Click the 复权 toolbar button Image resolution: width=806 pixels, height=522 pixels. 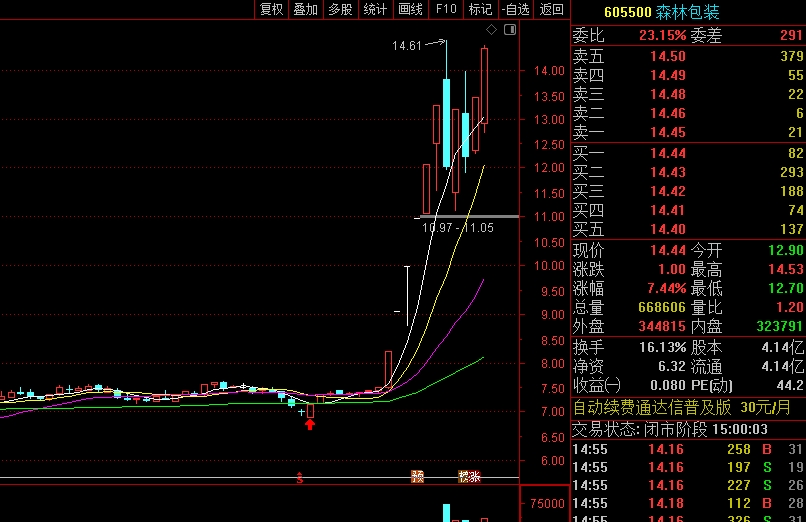pos(271,9)
